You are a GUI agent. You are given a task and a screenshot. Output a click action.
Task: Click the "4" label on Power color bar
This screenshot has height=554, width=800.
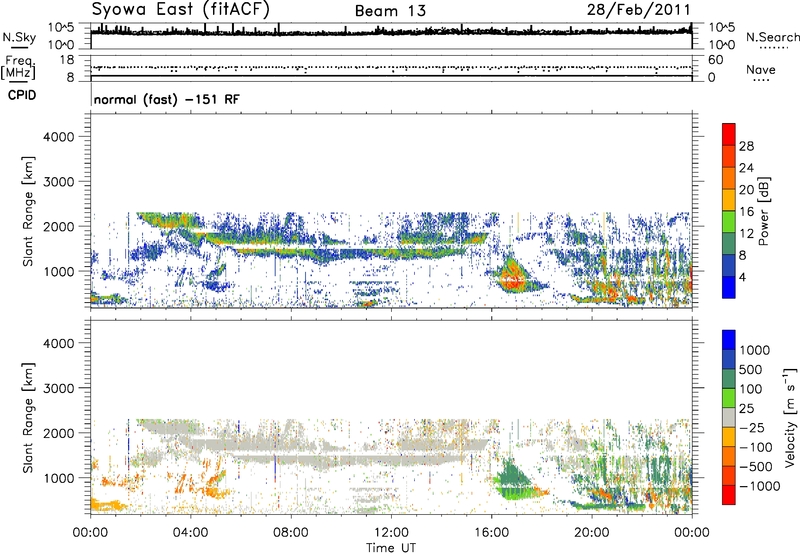pos(743,277)
